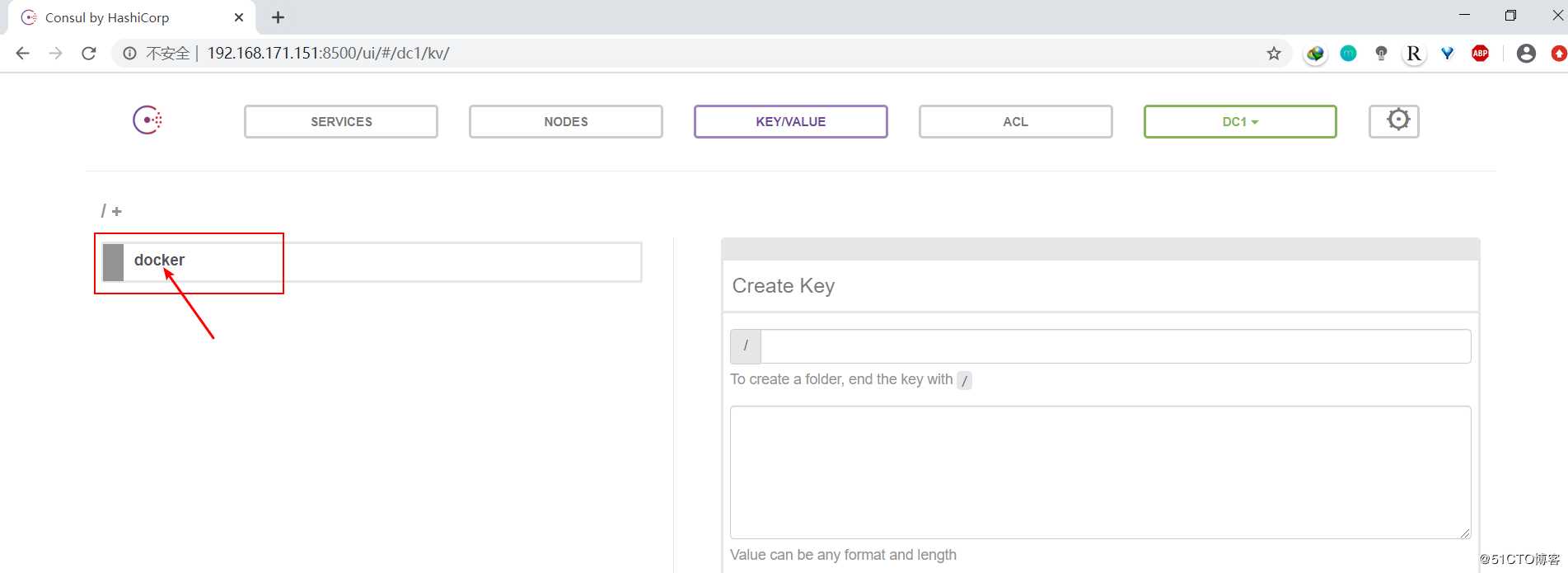Go back to previous page
Viewport: 1568px width, 573px height.
click(x=23, y=54)
